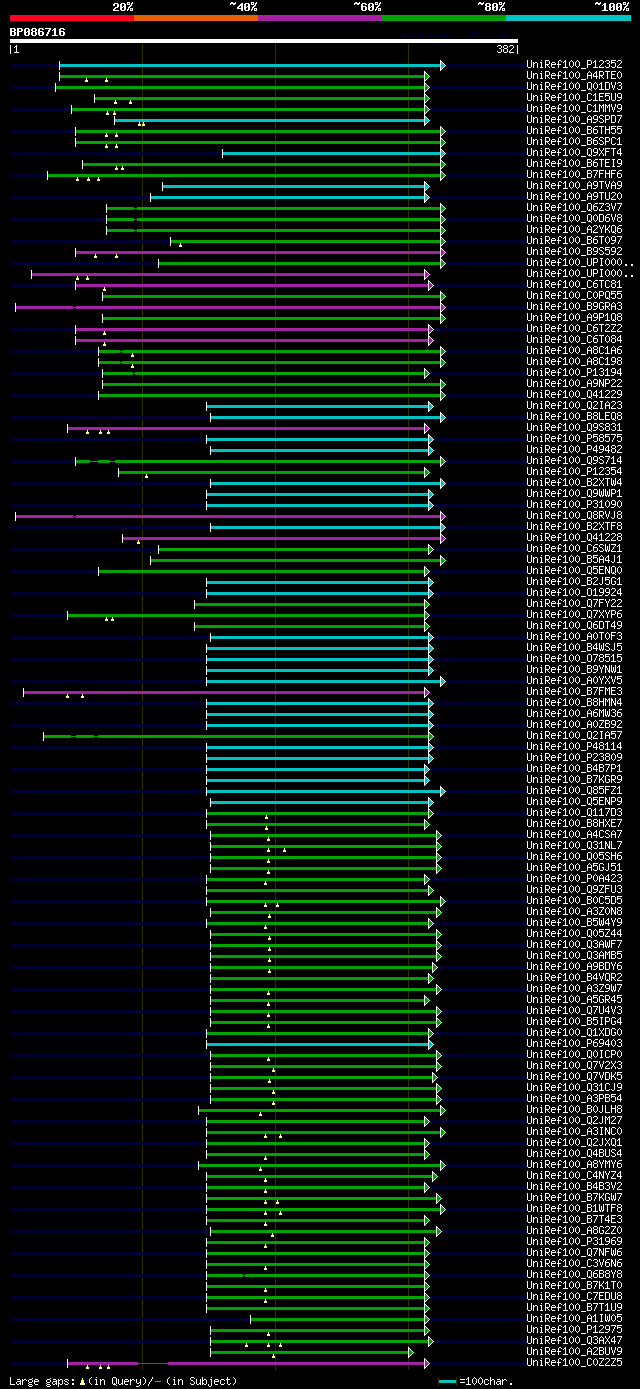The width and height of the screenshot is (640, 1389).
Task: Select the UniRef100_O19924 label
Action: [574, 592]
